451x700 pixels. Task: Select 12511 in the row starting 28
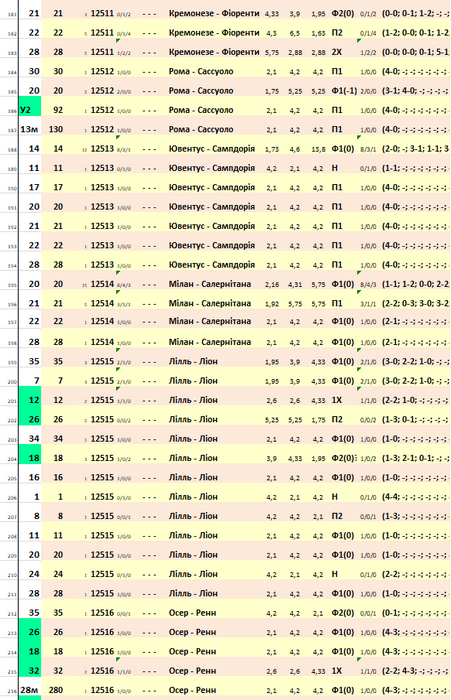(102, 52)
